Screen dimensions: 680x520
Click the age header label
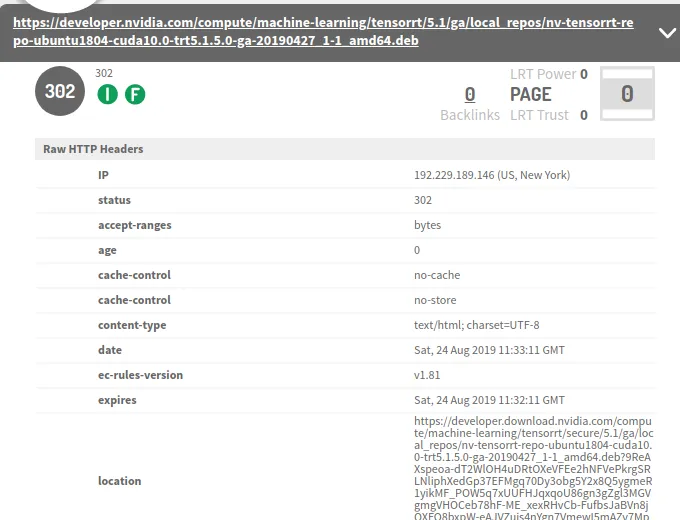tap(107, 251)
